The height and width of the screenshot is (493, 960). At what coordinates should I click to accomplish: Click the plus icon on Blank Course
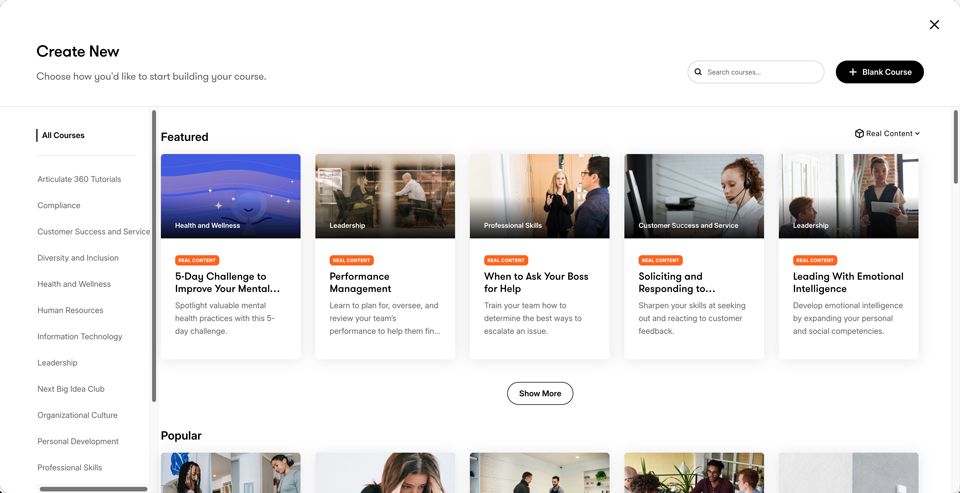853,72
